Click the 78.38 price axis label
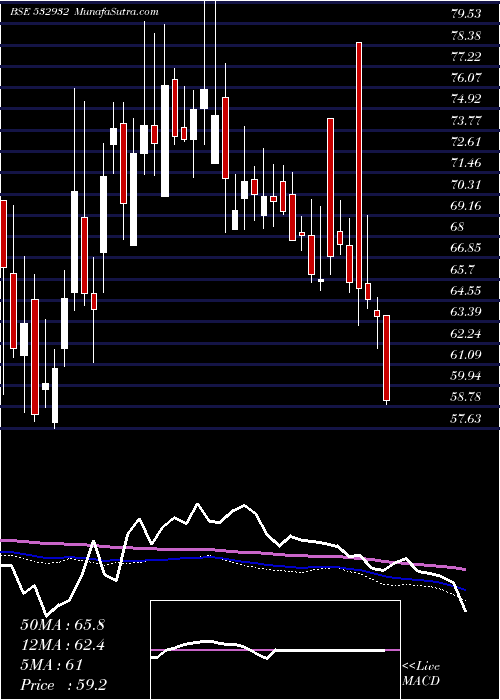This screenshot has width=500, height=700. click(x=466, y=35)
